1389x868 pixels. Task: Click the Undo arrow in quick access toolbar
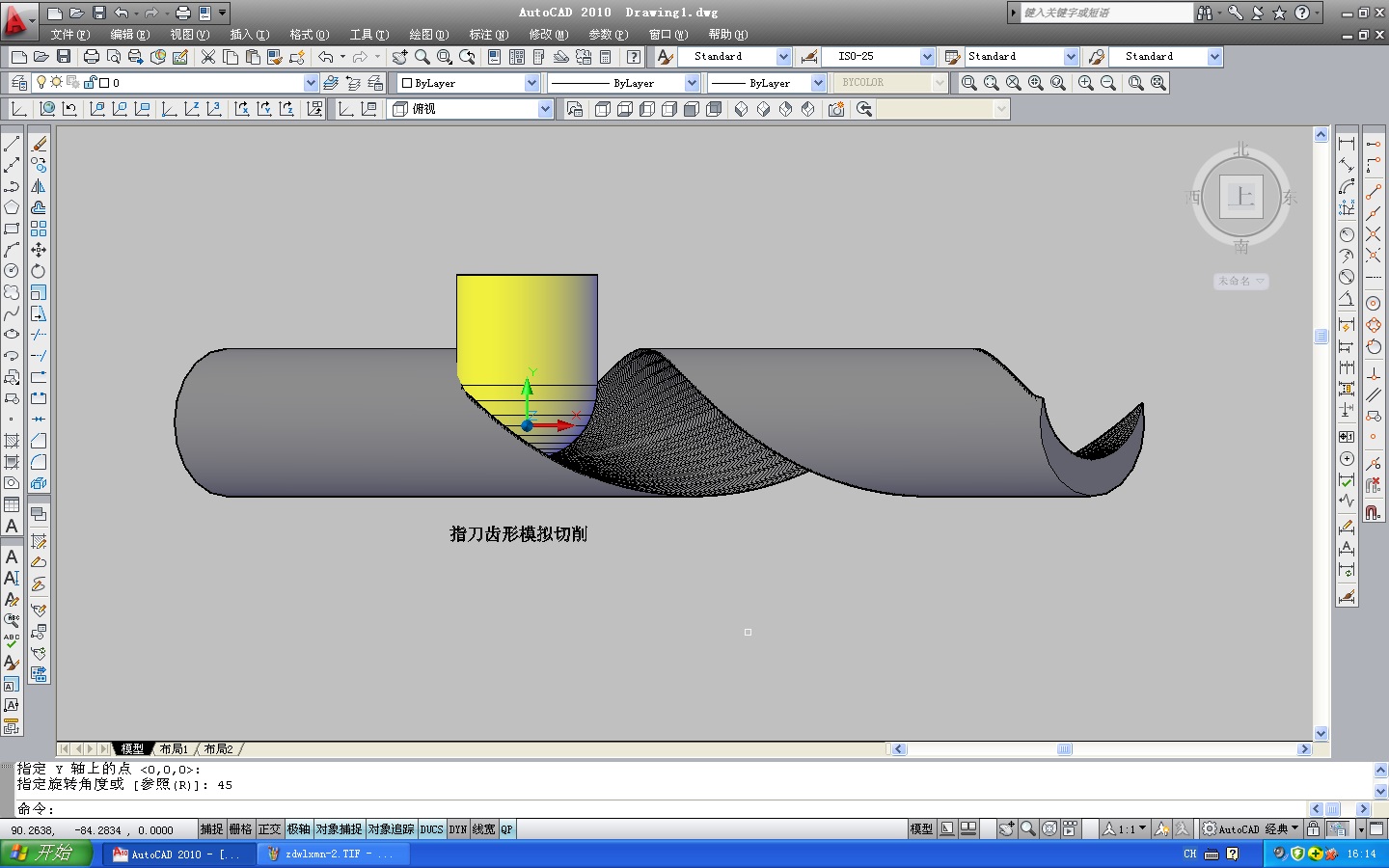point(121,13)
